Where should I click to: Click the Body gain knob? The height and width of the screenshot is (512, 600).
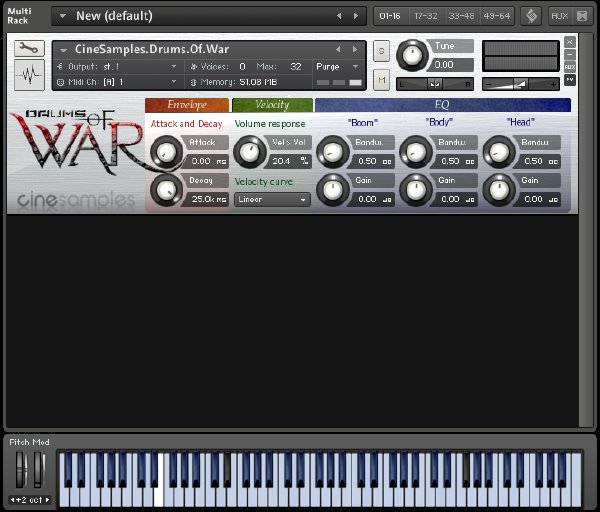tap(416, 190)
